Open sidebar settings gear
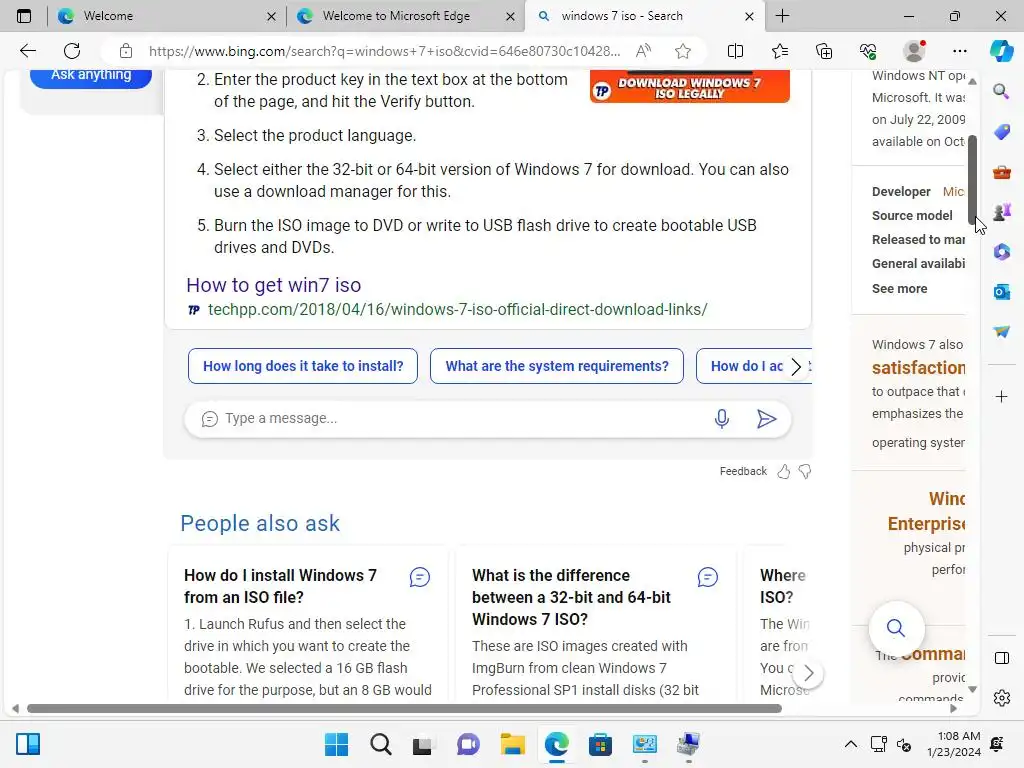 [x=1001, y=698]
